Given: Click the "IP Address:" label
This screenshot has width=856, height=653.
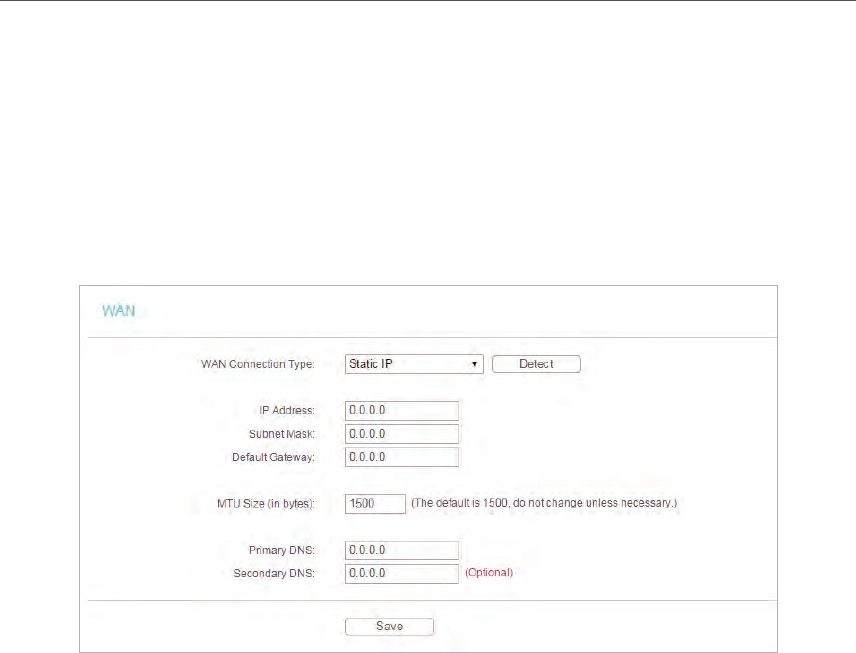Looking at the screenshot, I should point(287,411).
